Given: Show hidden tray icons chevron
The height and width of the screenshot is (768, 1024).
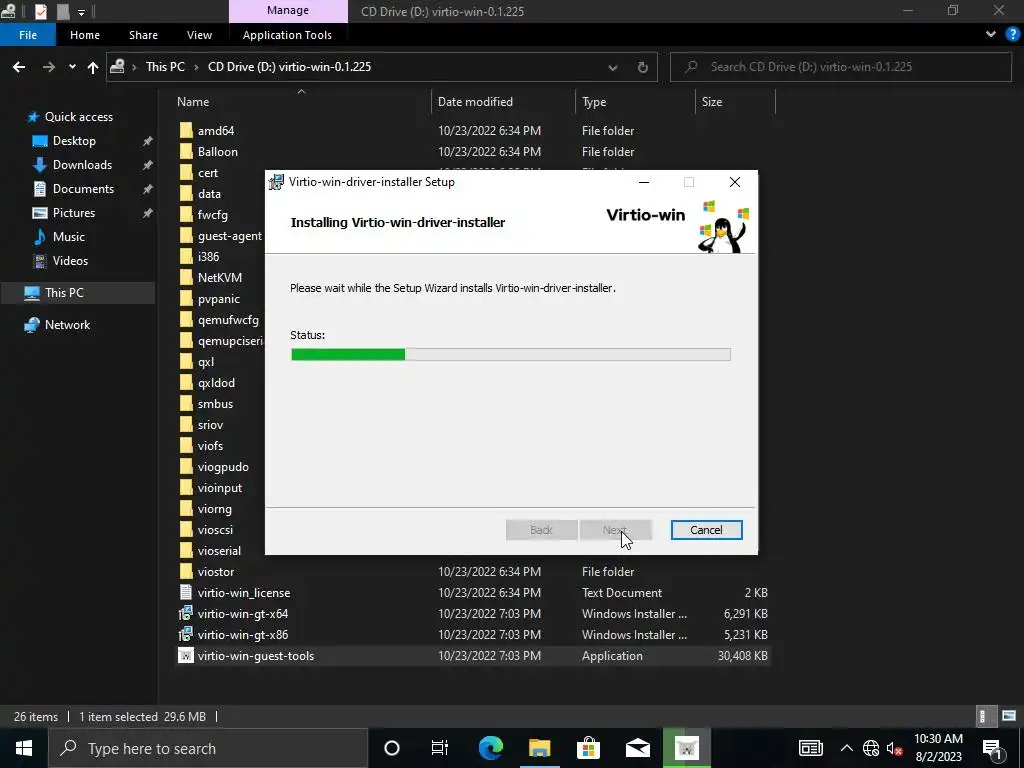Looking at the screenshot, I should coord(846,748).
